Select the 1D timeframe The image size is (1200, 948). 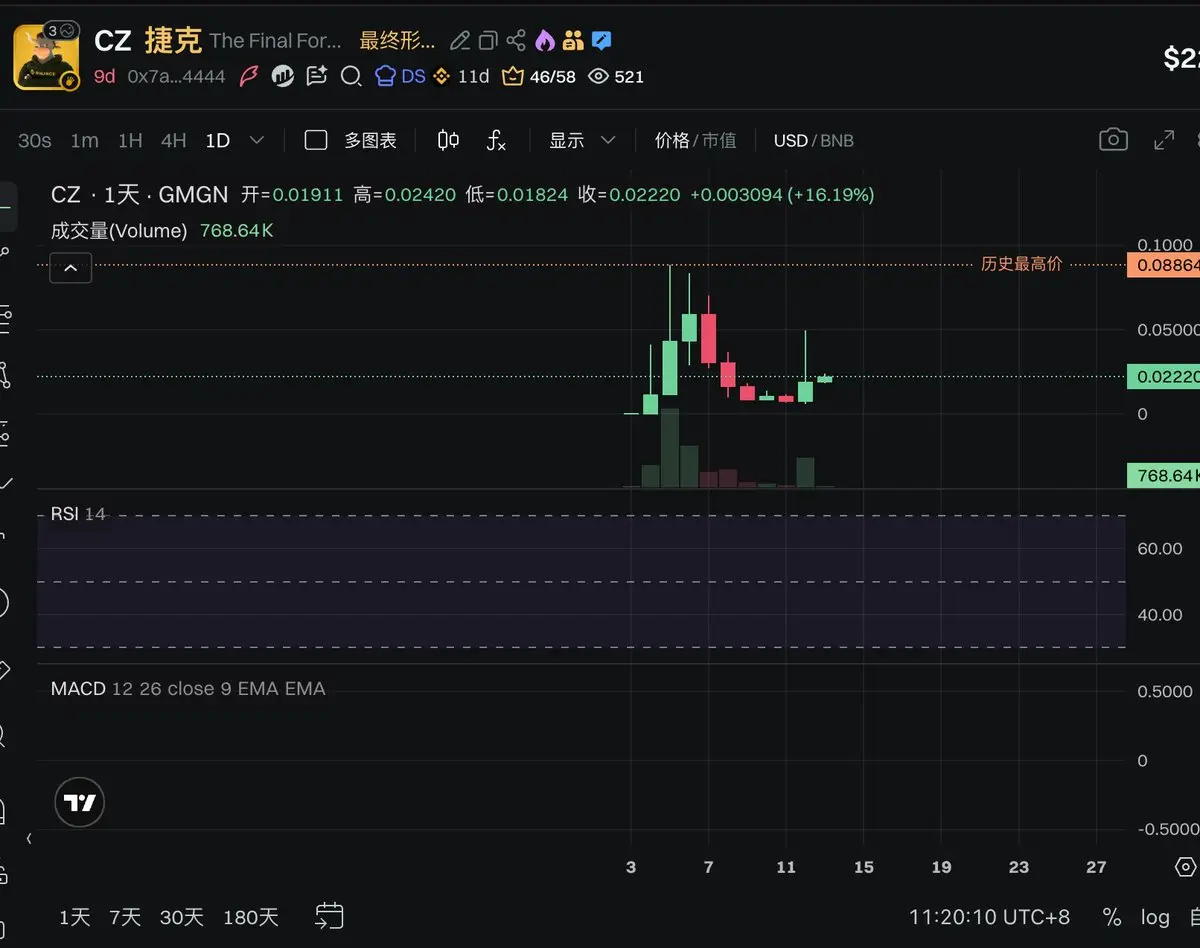pyautogui.click(x=218, y=141)
